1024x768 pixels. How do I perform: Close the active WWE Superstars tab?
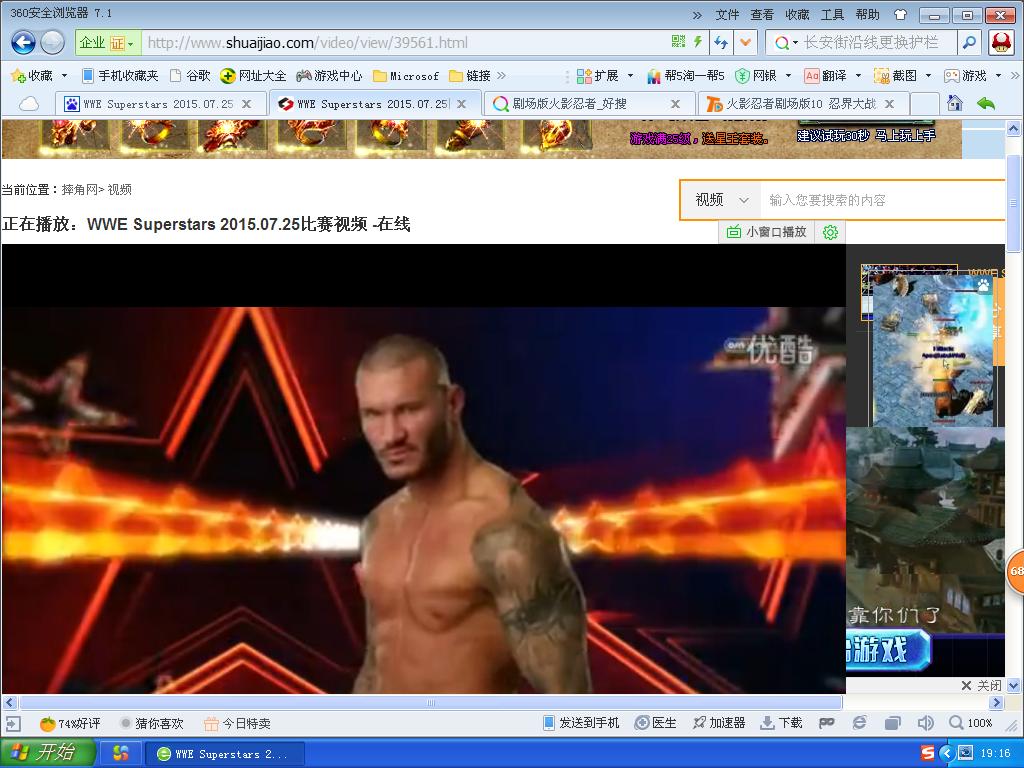tap(462, 104)
